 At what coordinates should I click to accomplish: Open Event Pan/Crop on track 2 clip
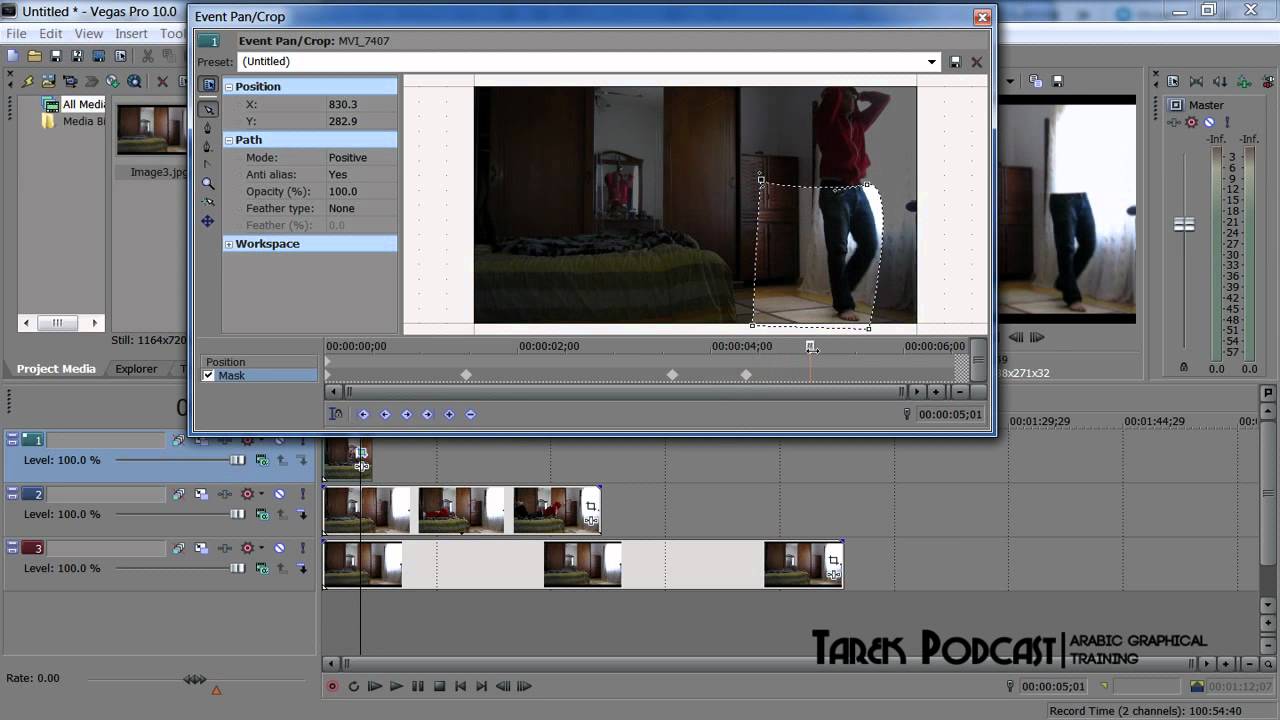[591, 506]
